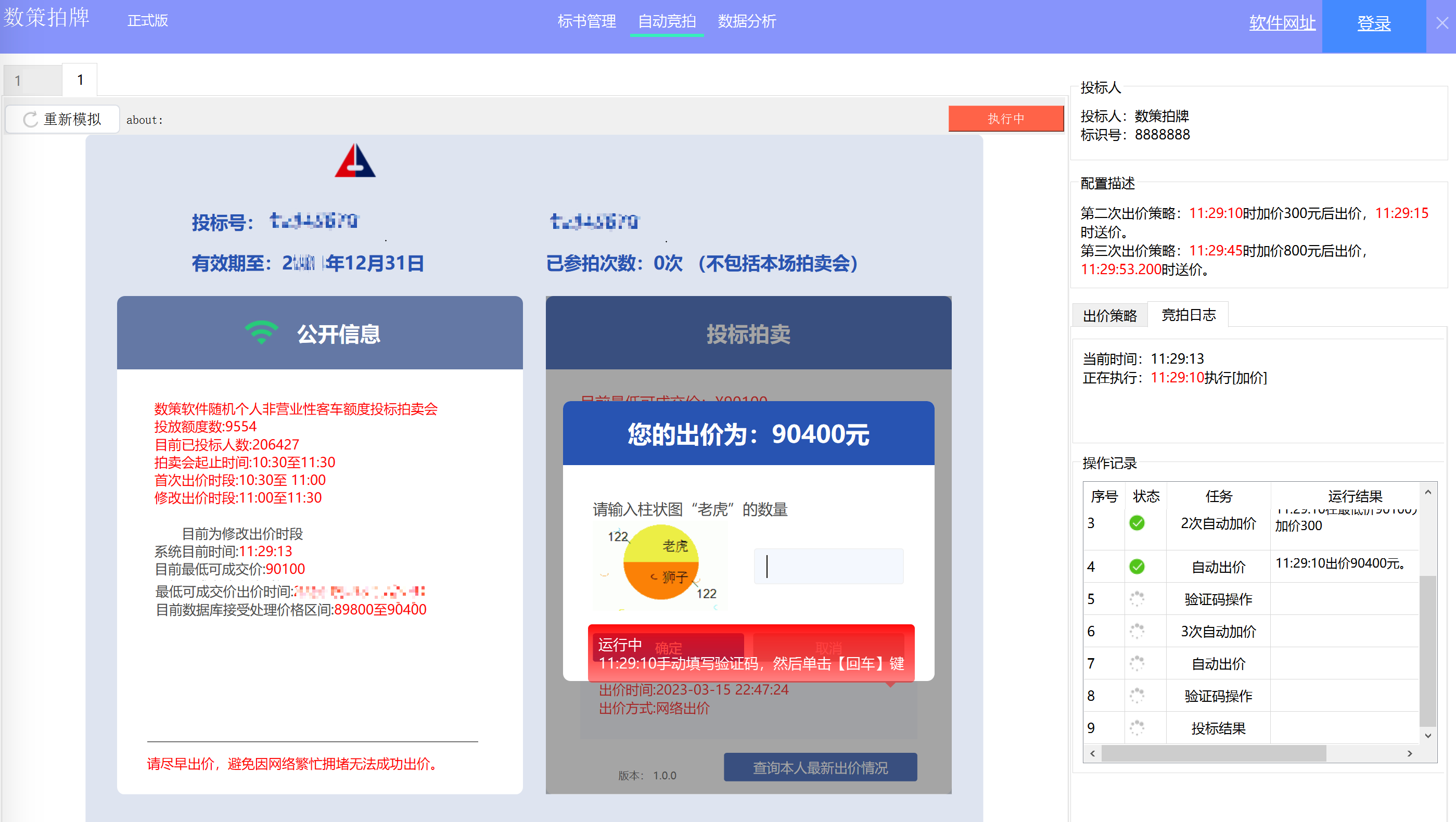The image size is (1456, 822).
Task: Click the red-blue sailboat logo
Action: 355,160
